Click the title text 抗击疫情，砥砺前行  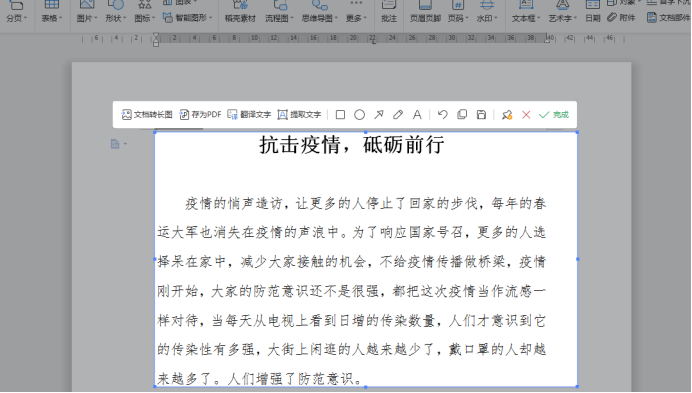coord(352,145)
